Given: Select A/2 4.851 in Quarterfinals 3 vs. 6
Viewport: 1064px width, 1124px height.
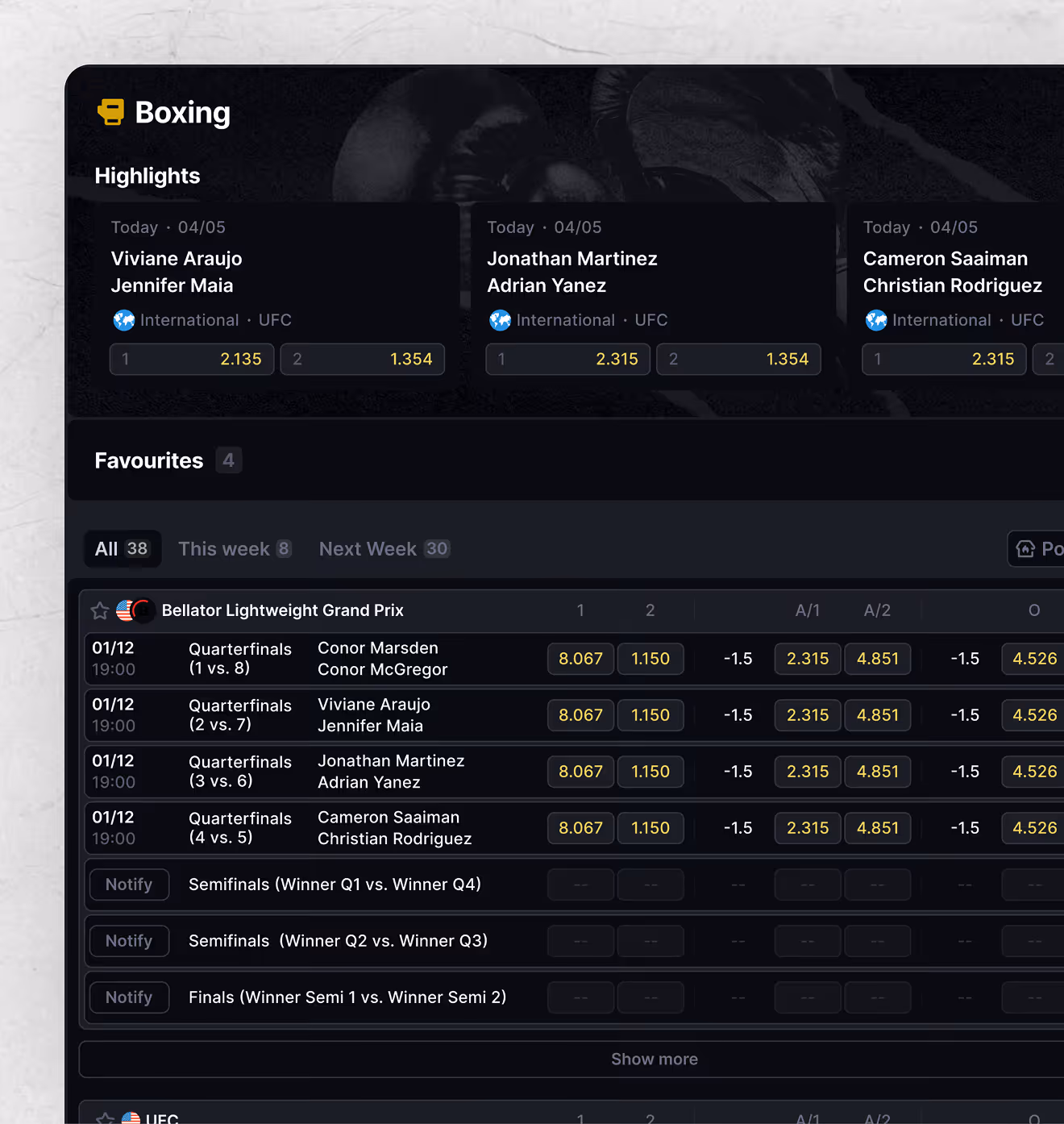Looking at the screenshot, I should 878,772.
